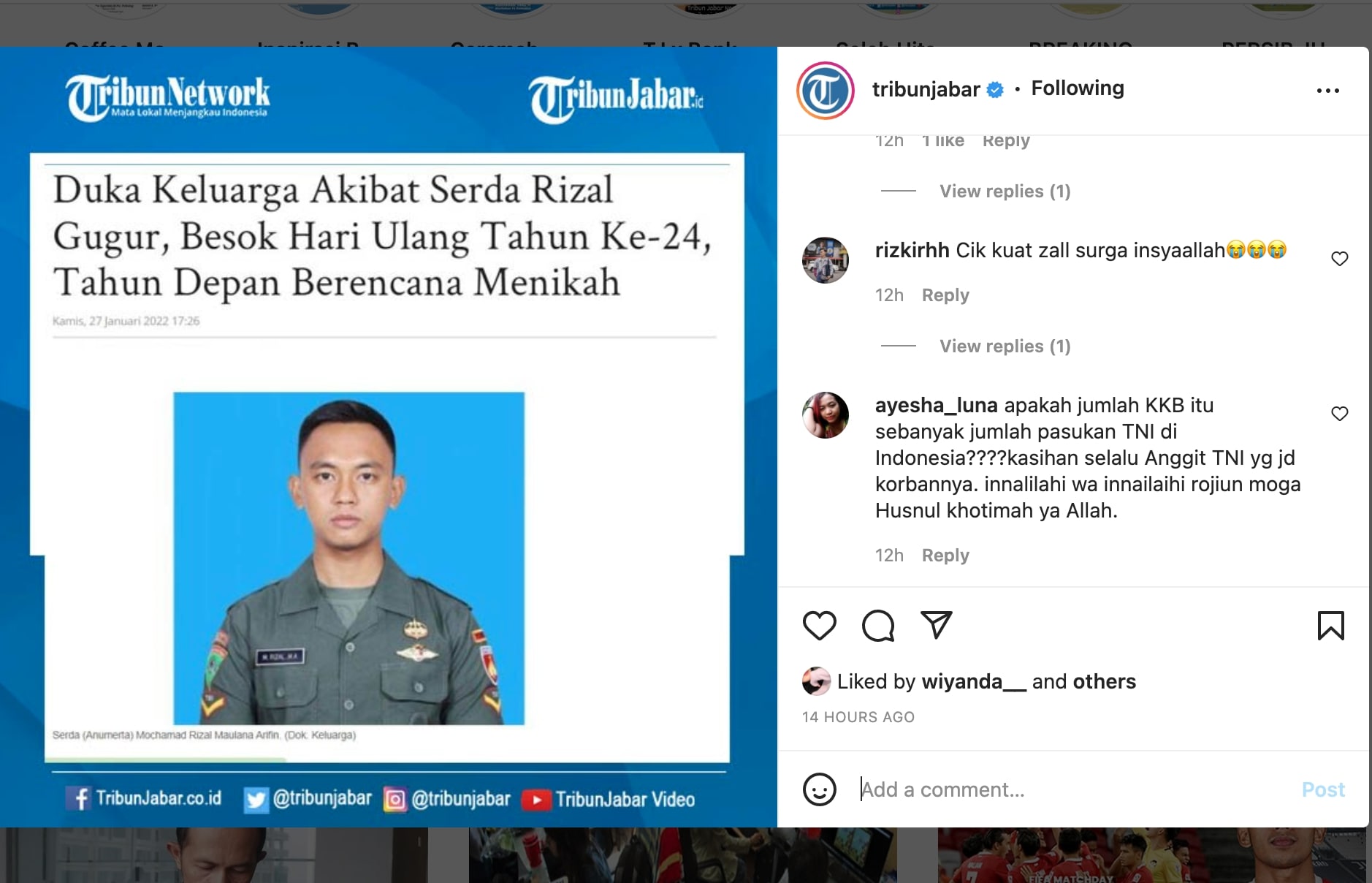This screenshot has width=1372, height=883.
Task: Expand first View replies (1) link
Action: [x=1005, y=191]
